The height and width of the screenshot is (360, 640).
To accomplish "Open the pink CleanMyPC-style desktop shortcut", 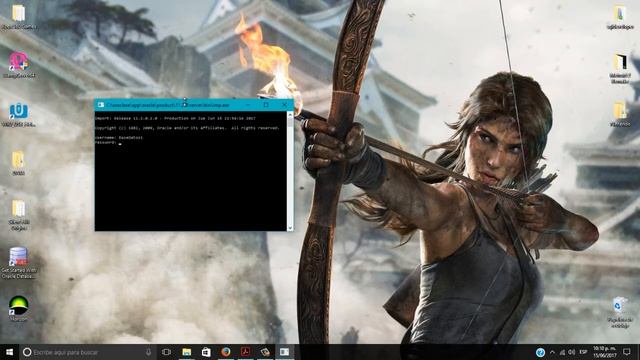I will (18, 64).
